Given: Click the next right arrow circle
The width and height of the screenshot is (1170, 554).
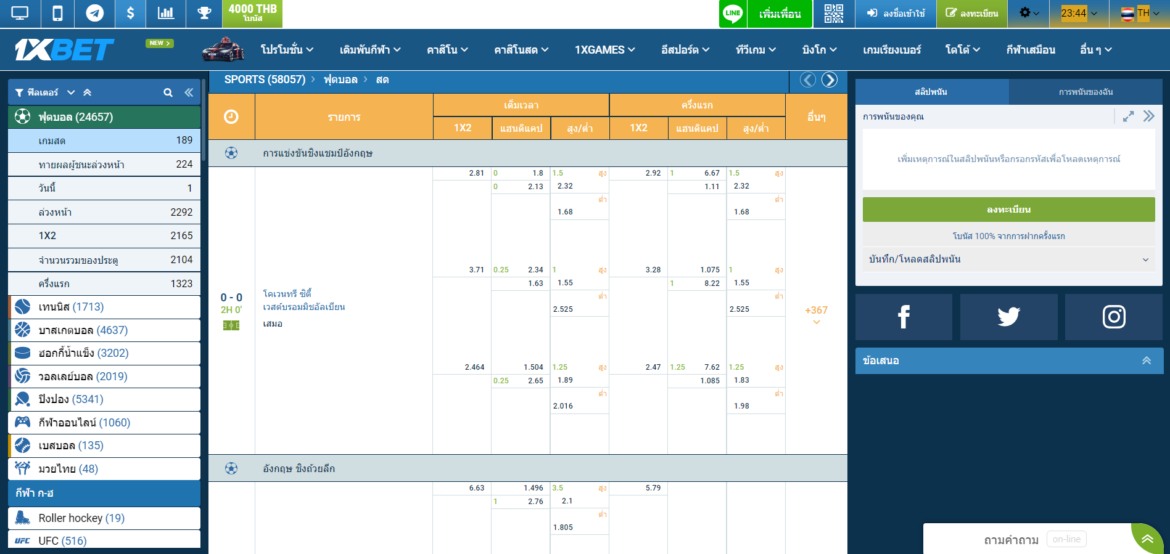Looking at the screenshot, I should [x=829, y=80].
